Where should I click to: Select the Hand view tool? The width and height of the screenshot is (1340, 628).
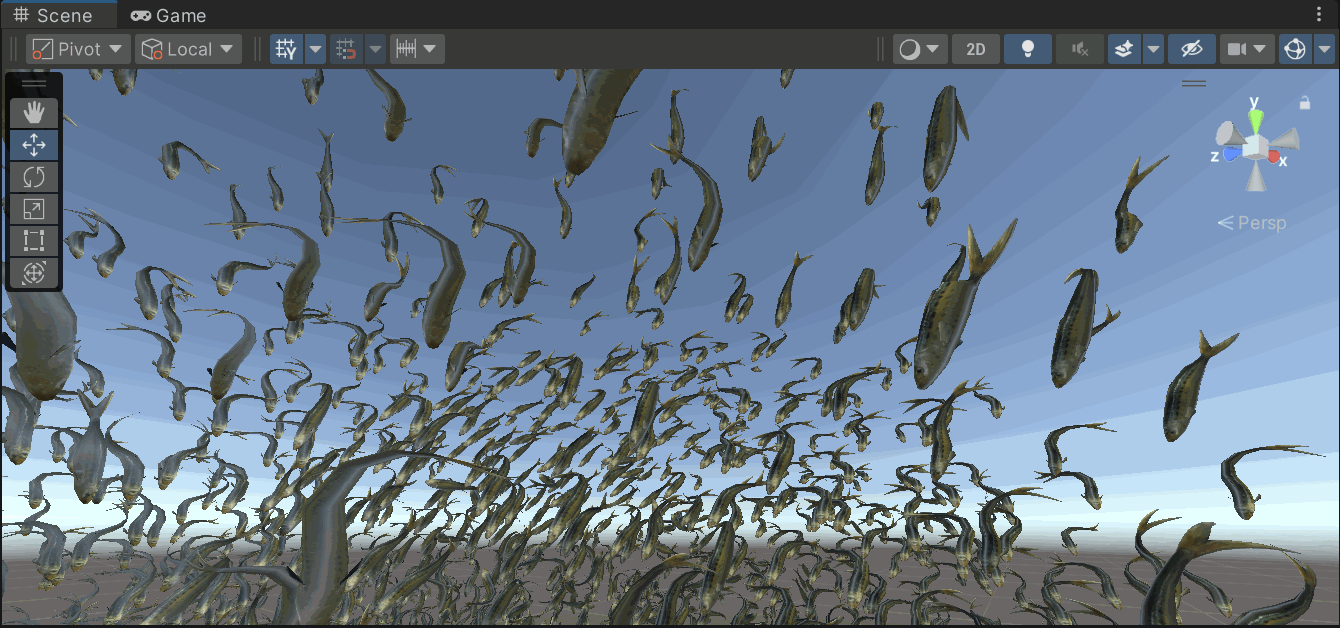(x=34, y=113)
